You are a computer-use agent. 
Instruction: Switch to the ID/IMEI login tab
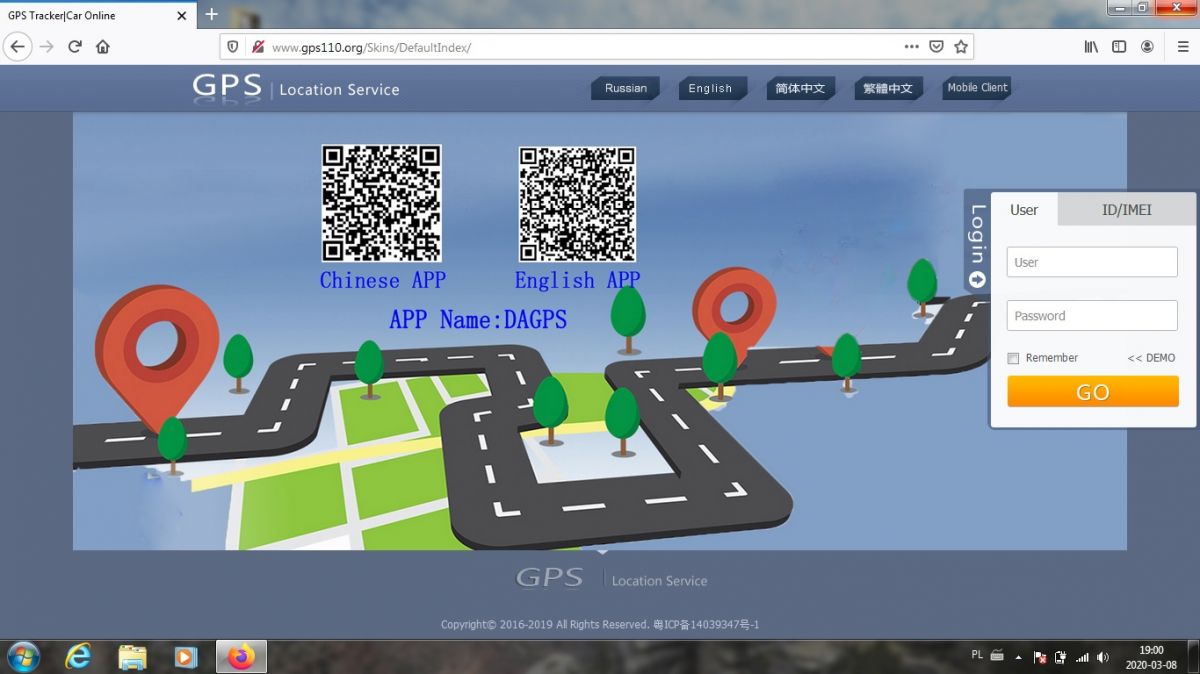[1127, 210]
